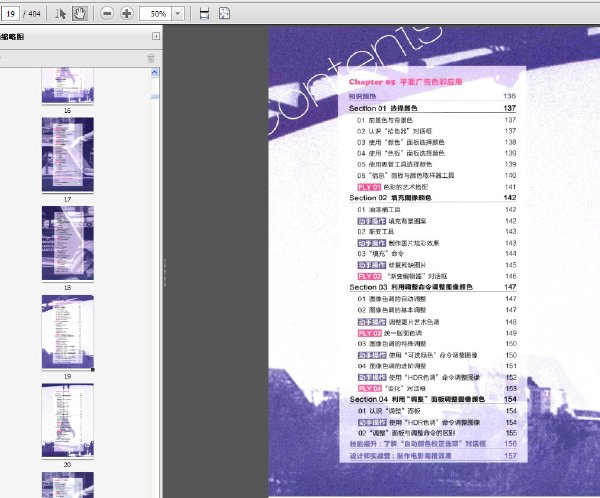600x498 pixels.
Task: Click the page number field showing 19
Action: coord(10,14)
